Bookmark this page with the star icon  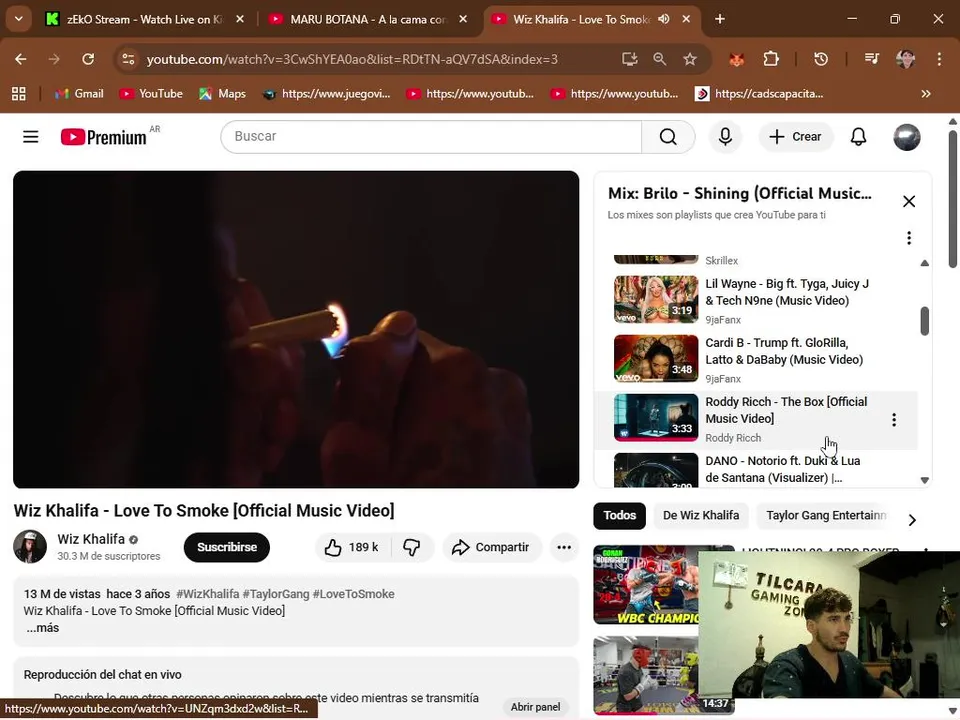click(x=690, y=59)
